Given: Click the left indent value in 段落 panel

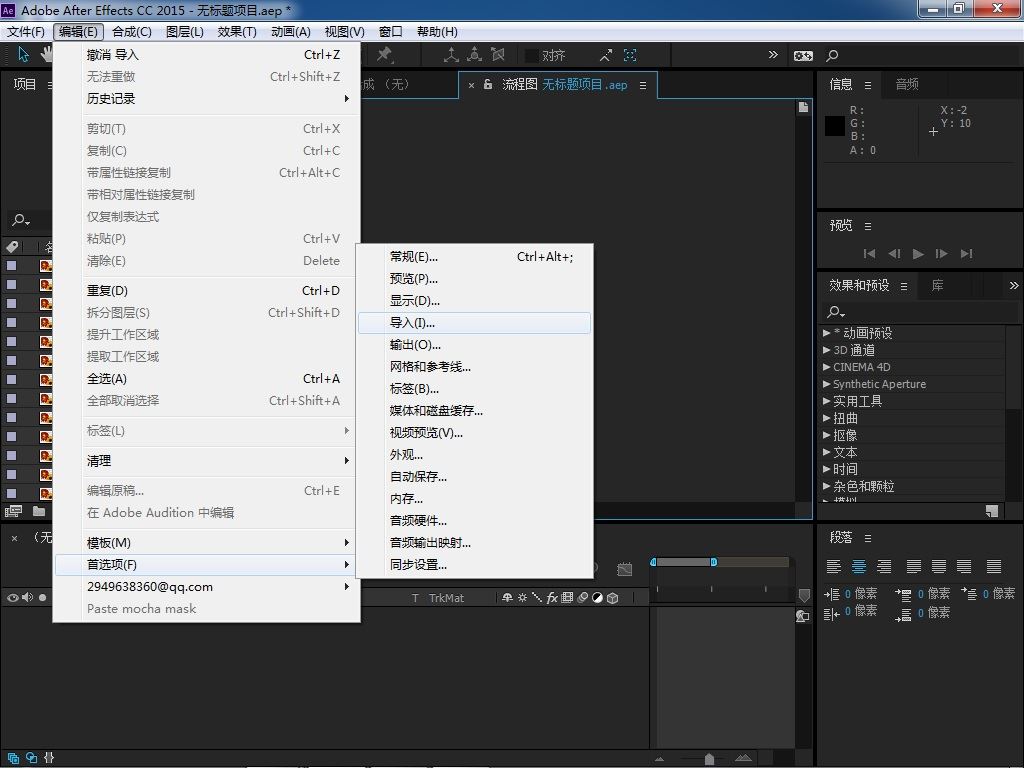Looking at the screenshot, I should pos(848,594).
